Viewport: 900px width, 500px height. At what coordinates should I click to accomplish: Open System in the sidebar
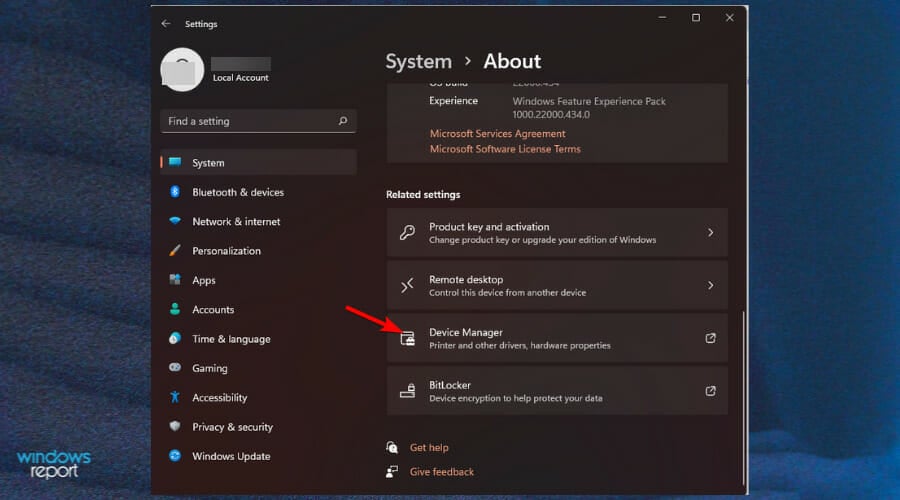point(258,162)
